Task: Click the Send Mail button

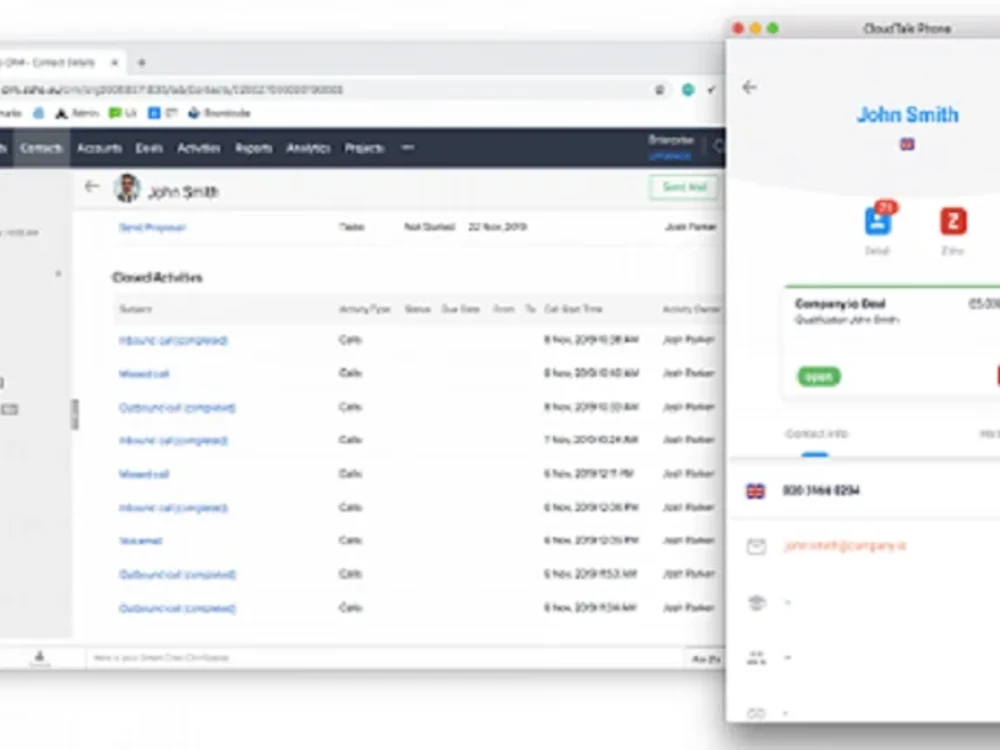Action: [x=684, y=186]
